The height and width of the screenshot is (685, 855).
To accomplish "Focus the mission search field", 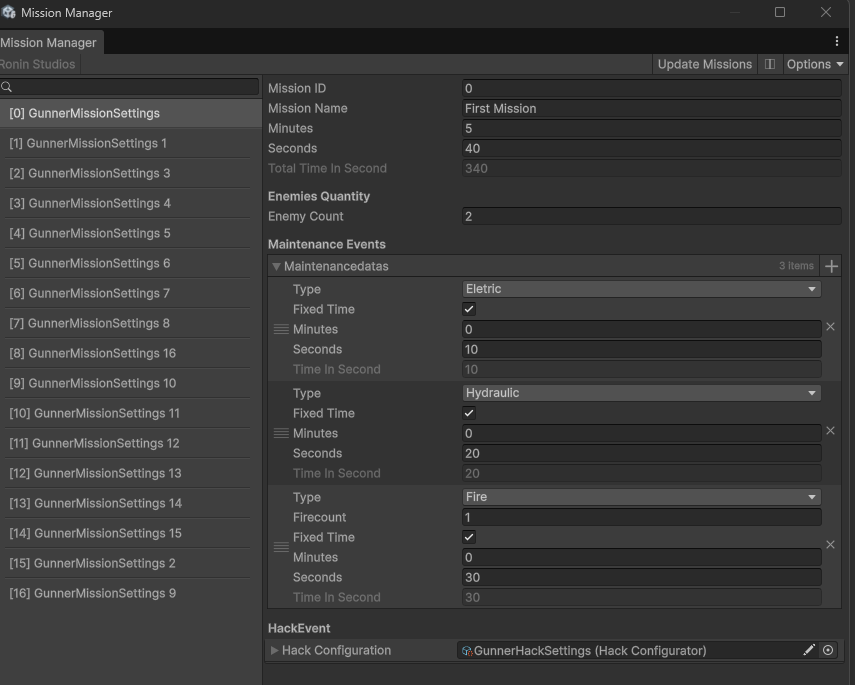I will tap(130, 87).
